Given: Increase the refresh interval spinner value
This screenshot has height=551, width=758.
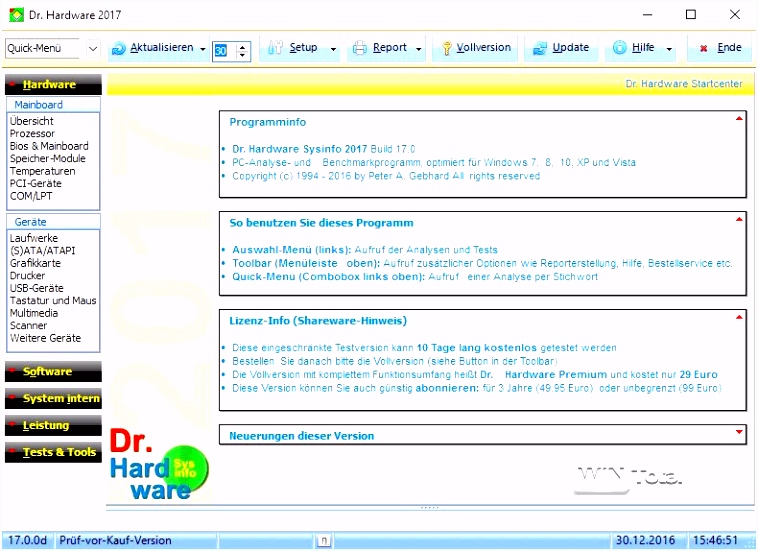Looking at the screenshot, I should click(x=242, y=44).
